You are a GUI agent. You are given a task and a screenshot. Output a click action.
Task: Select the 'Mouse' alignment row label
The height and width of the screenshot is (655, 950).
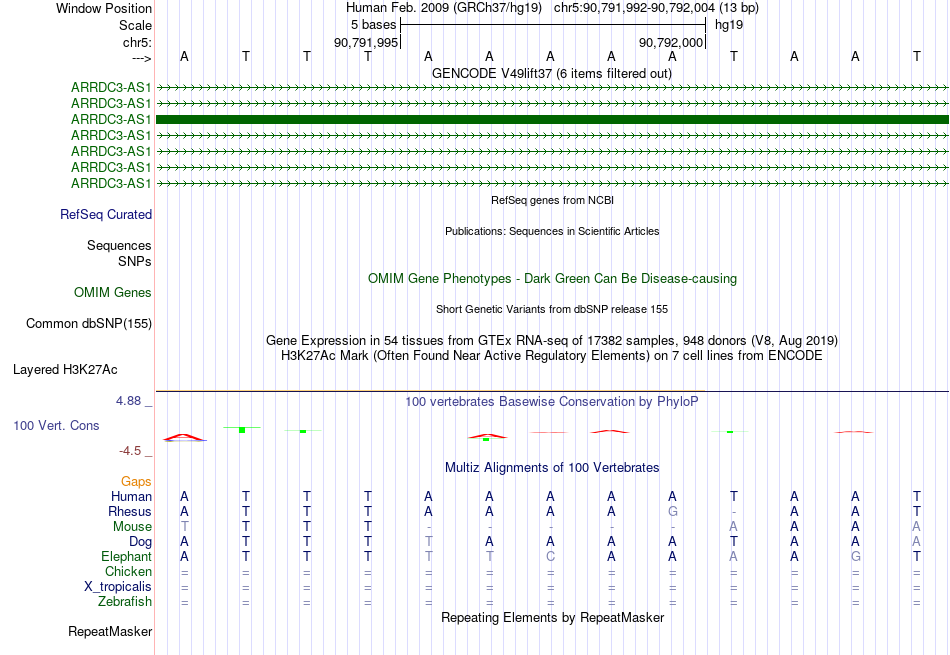(x=132, y=527)
